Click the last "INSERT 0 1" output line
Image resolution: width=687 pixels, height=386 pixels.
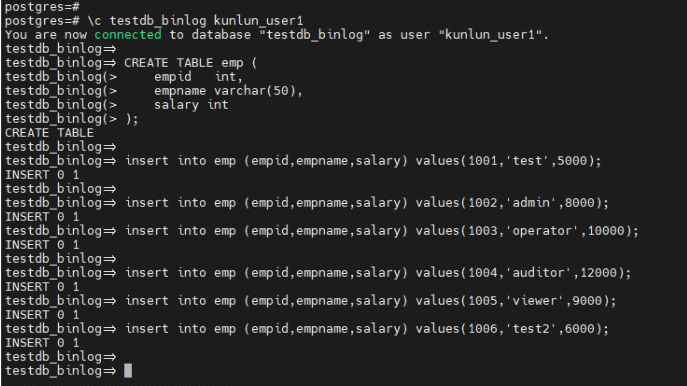click(42, 343)
